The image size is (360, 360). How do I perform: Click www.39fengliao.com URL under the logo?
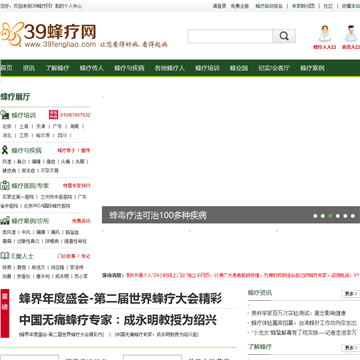click(x=60, y=44)
